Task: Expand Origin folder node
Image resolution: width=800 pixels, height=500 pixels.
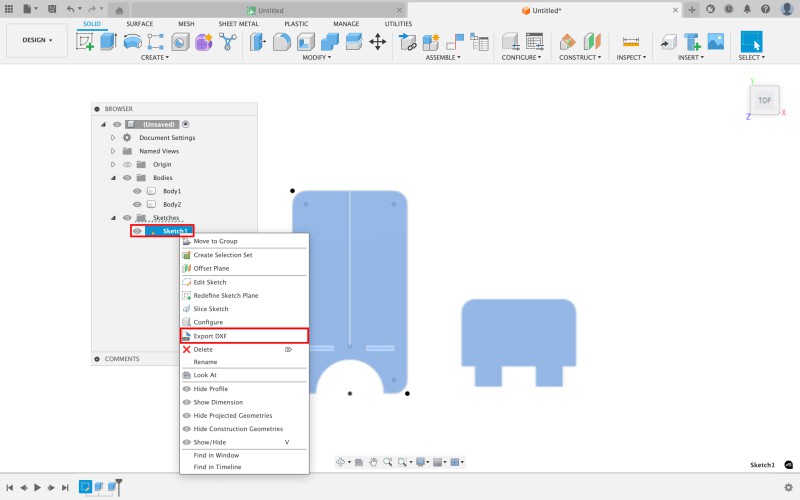Action: [113, 164]
